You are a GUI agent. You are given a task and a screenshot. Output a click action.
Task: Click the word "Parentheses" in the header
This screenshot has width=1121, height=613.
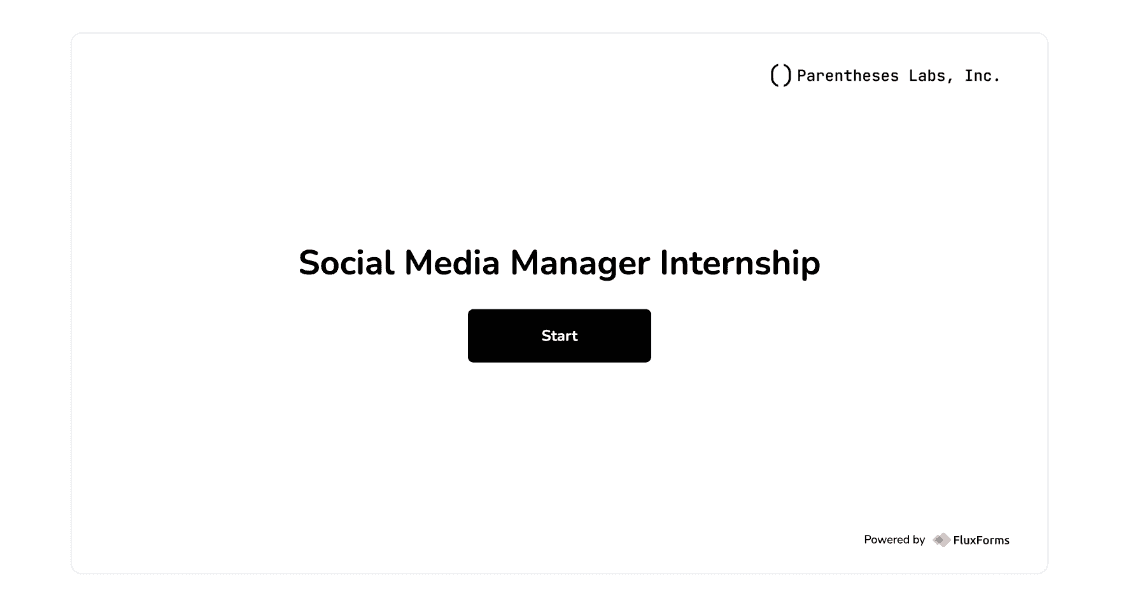[848, 76]
